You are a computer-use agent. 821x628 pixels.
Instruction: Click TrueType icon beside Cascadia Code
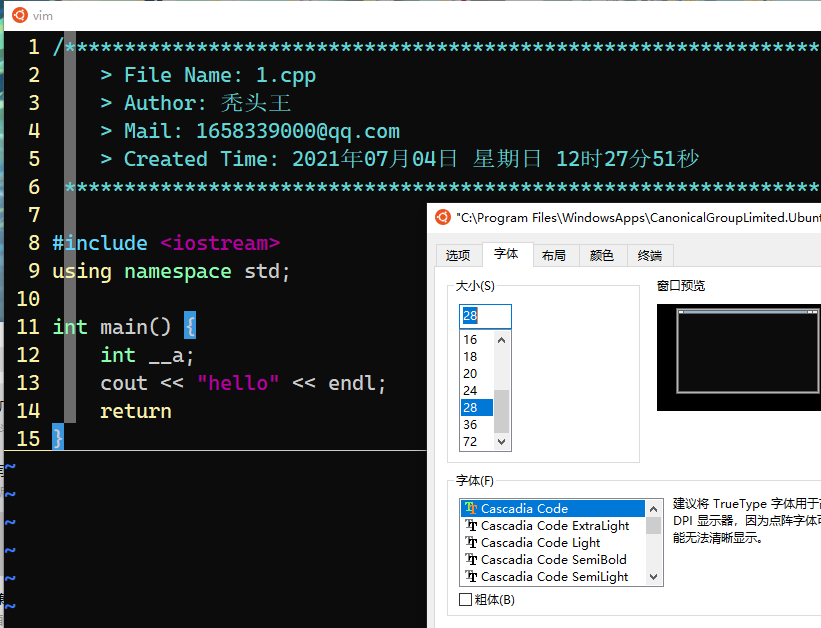pyautogui.click(x=471, y=508)
